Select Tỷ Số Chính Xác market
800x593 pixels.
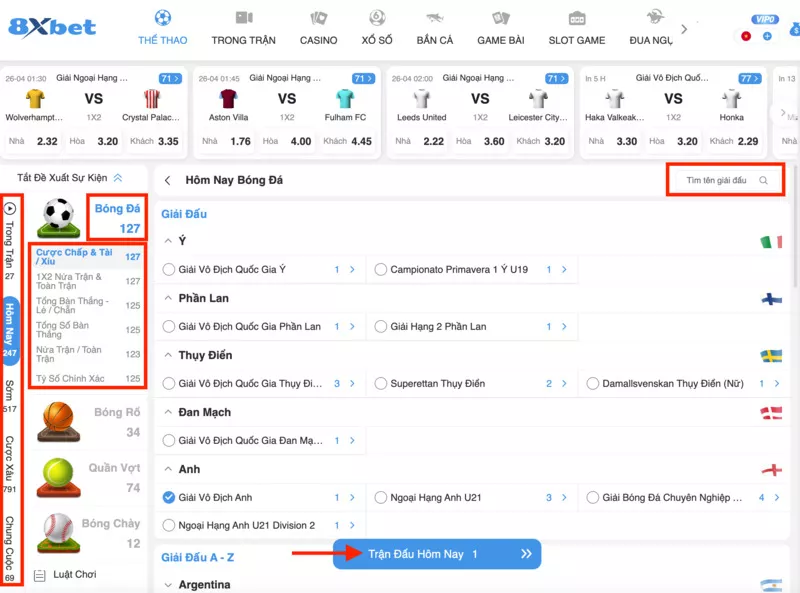pos(88,378)
